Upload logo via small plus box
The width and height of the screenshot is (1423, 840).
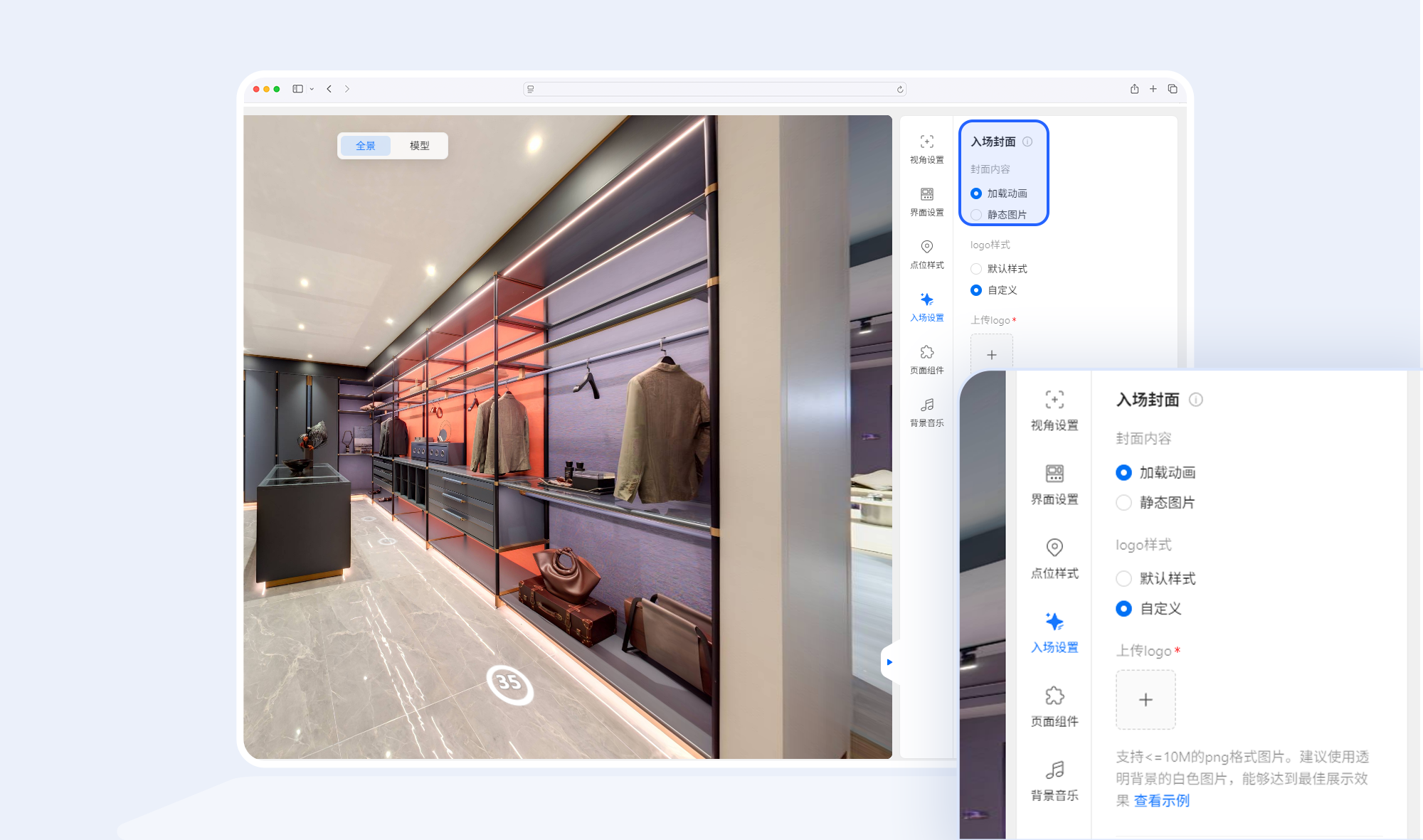coord(992,352)
